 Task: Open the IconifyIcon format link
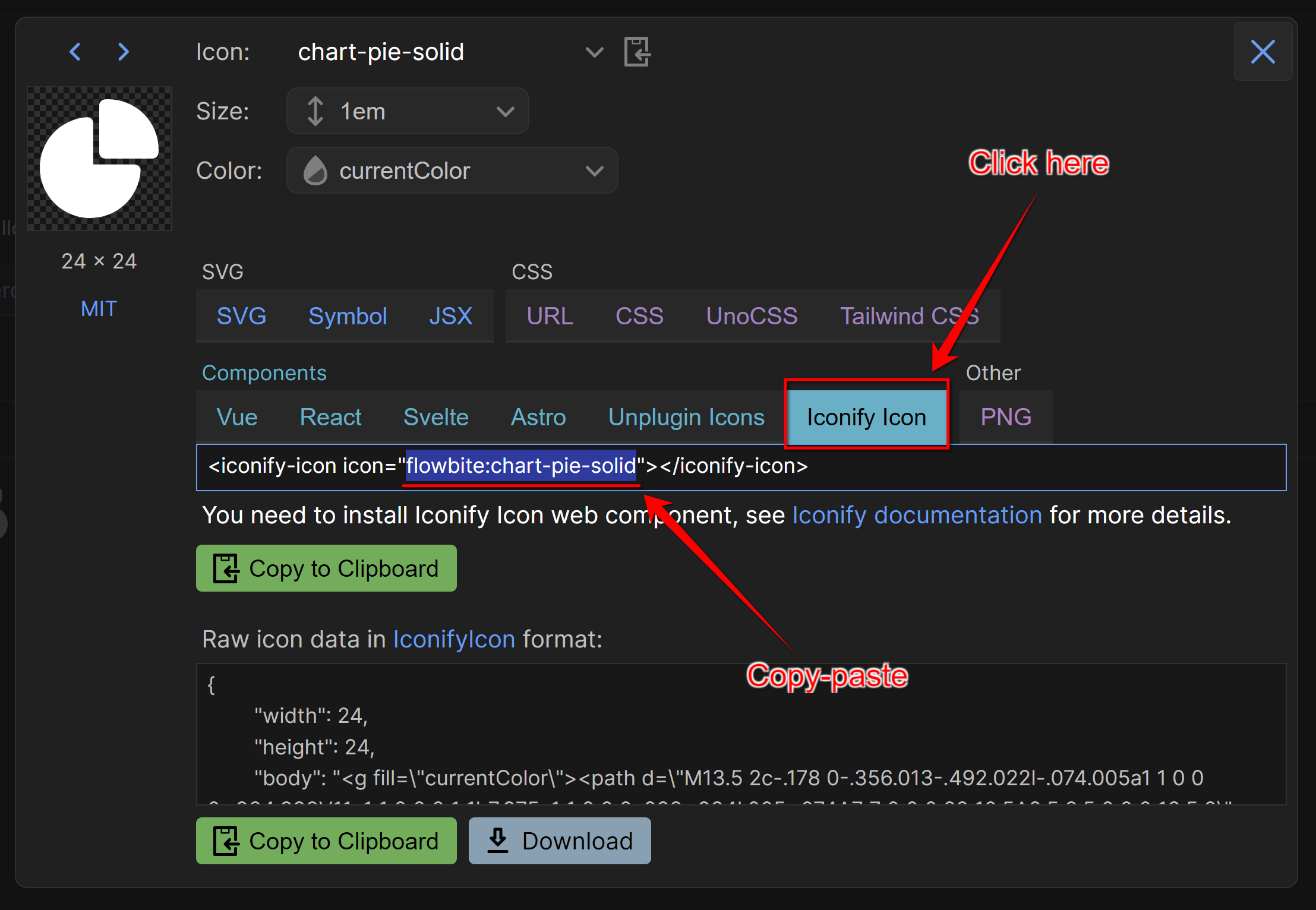[454, 640]
